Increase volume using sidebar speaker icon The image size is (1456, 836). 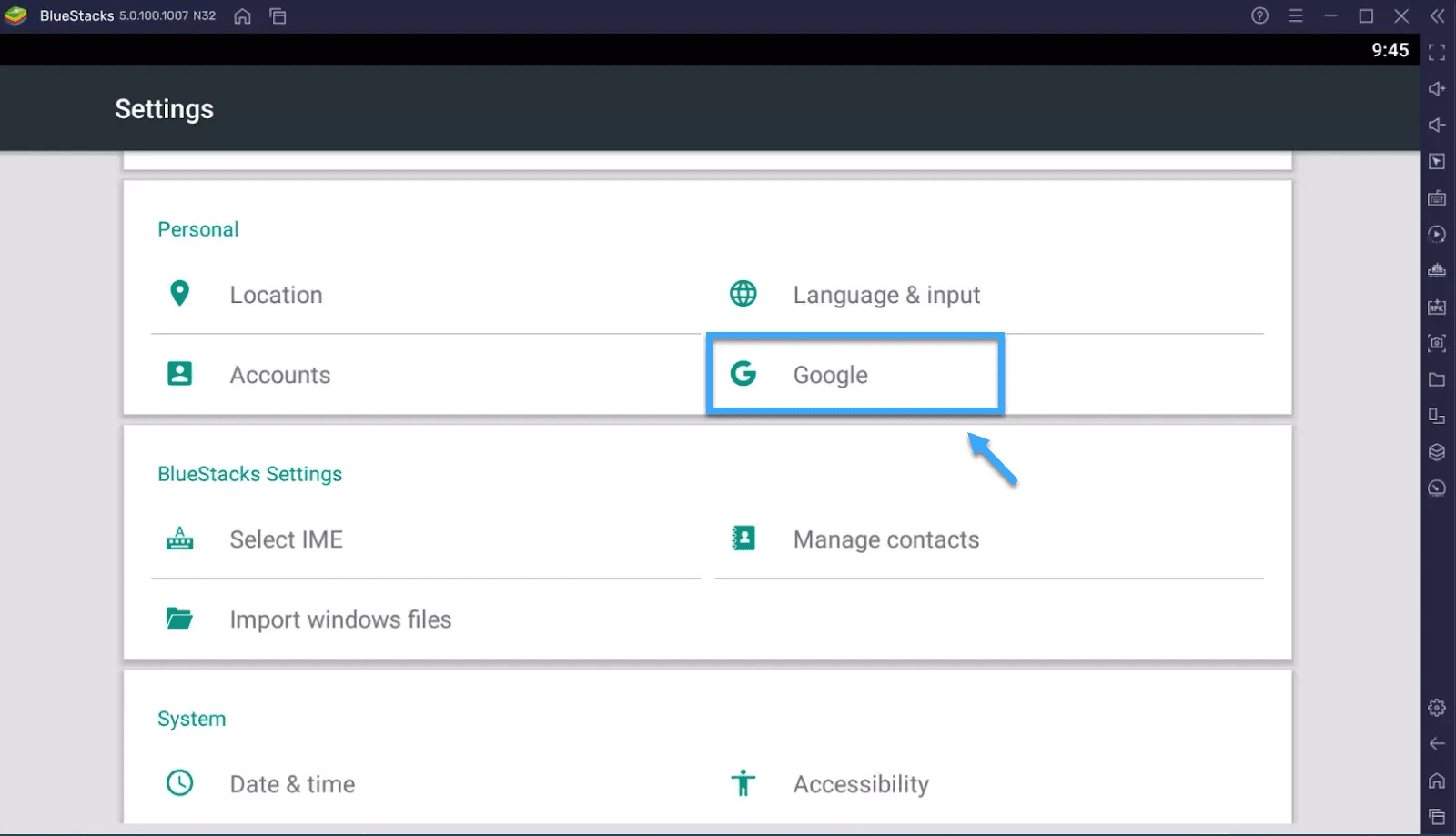(1437, 88)
